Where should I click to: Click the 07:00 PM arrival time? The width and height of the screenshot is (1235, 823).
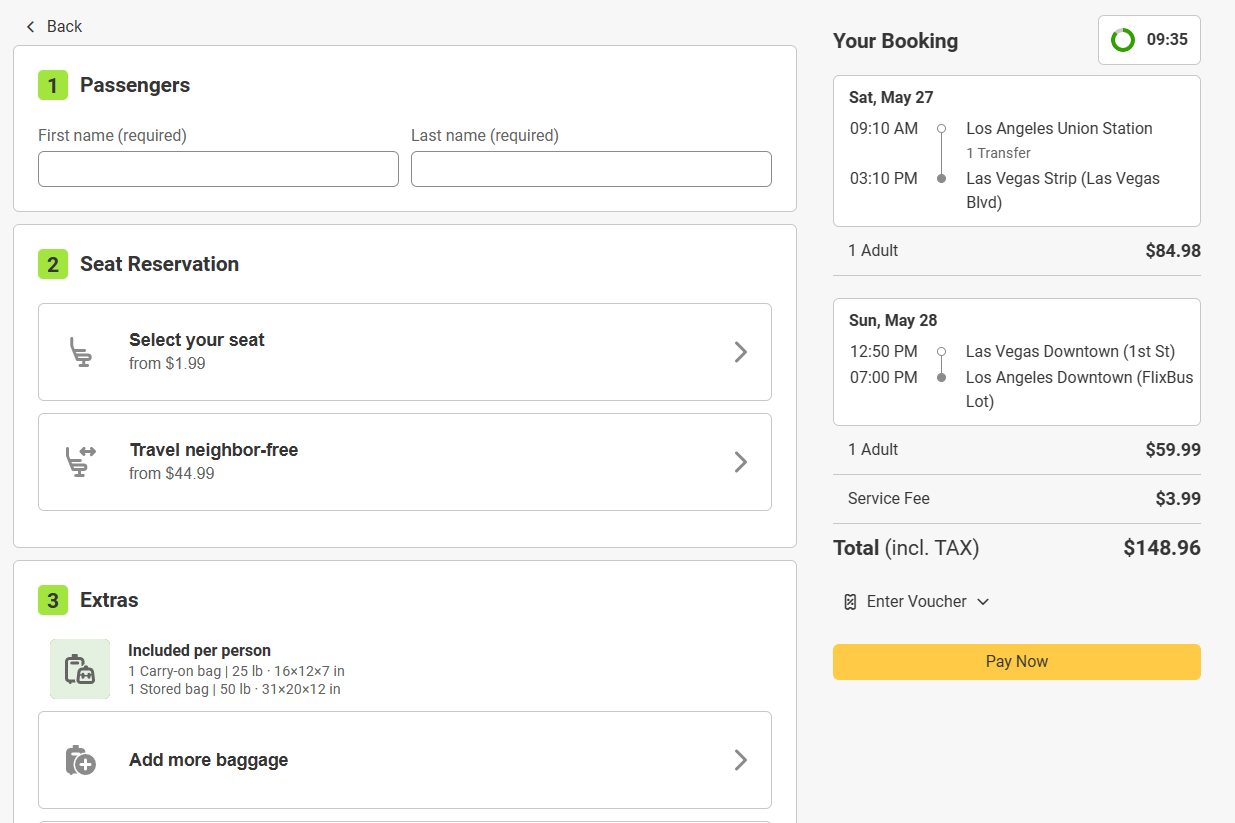tap(884, 378)
